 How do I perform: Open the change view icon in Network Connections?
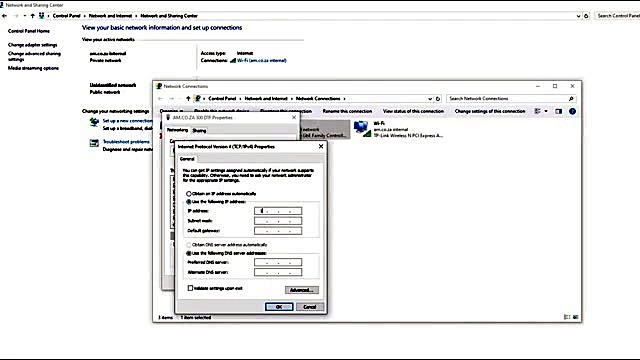[x=538, y=111]
